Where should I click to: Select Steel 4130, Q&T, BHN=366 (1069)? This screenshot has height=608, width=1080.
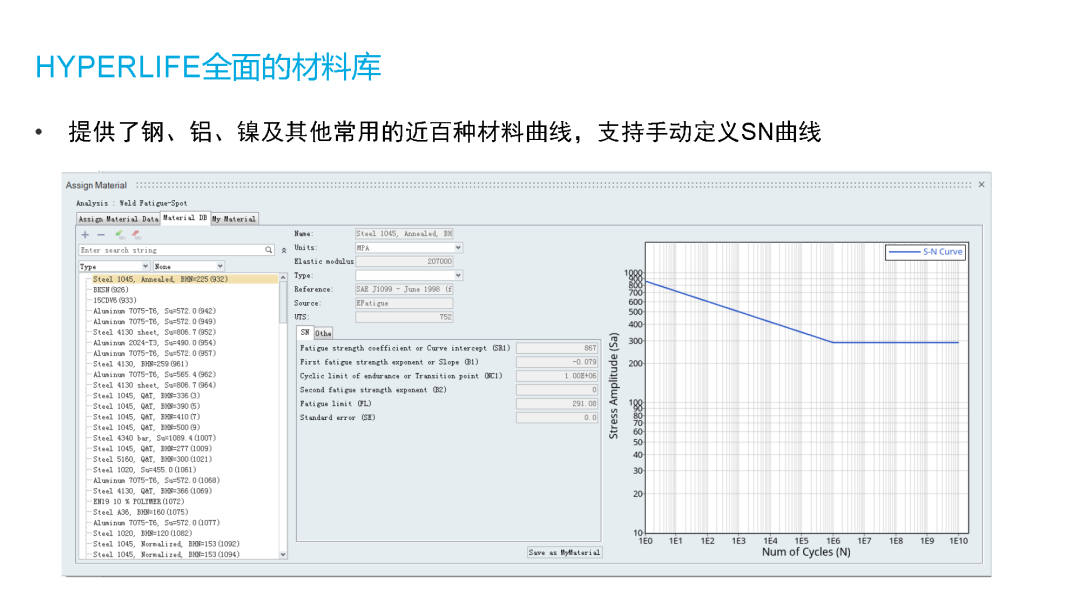[152, 491]
